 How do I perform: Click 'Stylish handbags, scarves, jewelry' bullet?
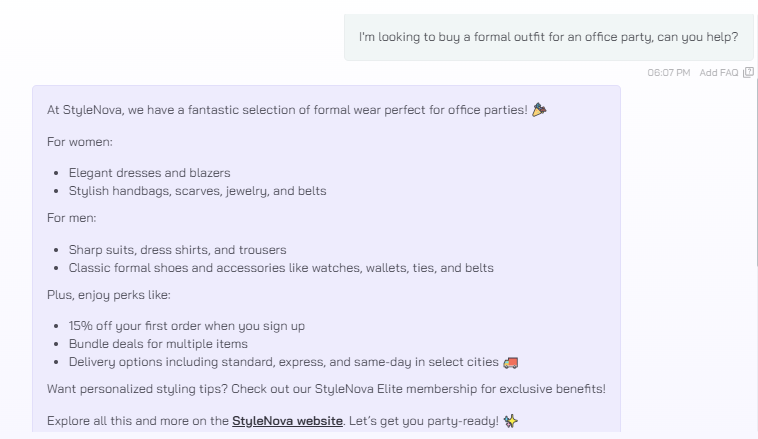coord(197,190)
